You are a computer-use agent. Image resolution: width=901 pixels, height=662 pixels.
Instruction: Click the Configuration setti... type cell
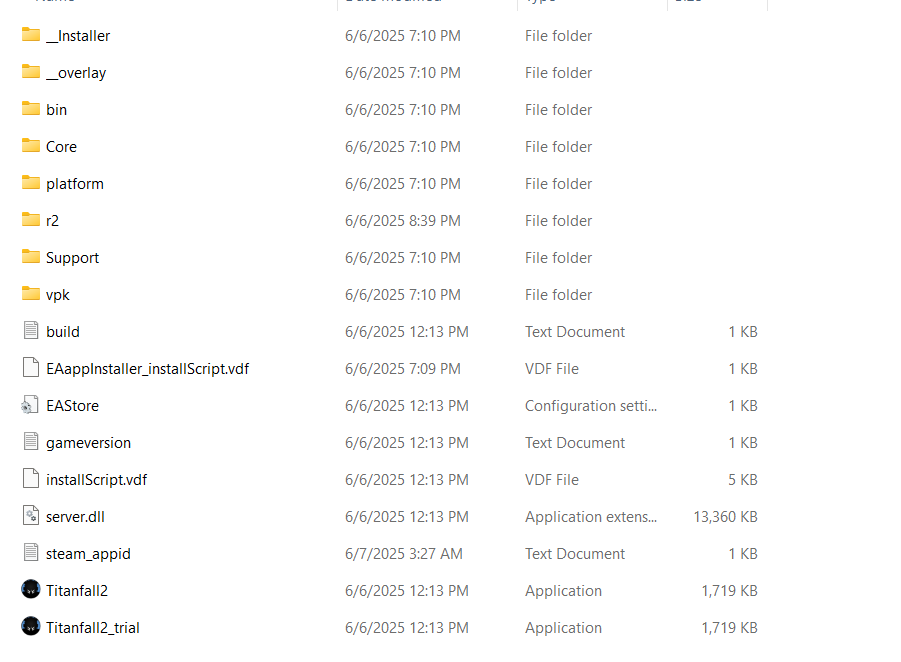pyautogui.click(x=591, y=406)
